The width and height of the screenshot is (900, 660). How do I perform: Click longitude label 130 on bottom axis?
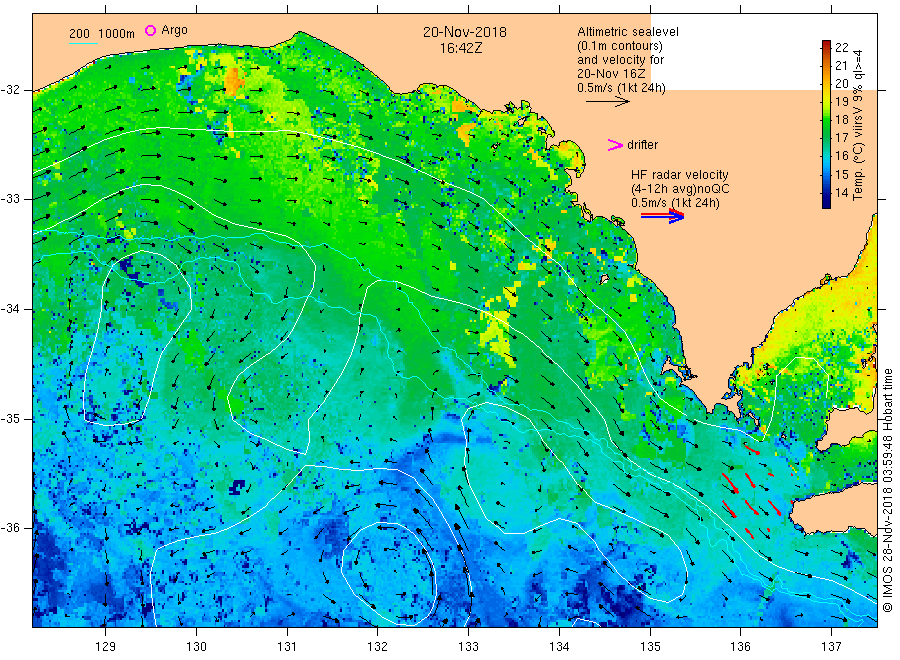point(196,647)
